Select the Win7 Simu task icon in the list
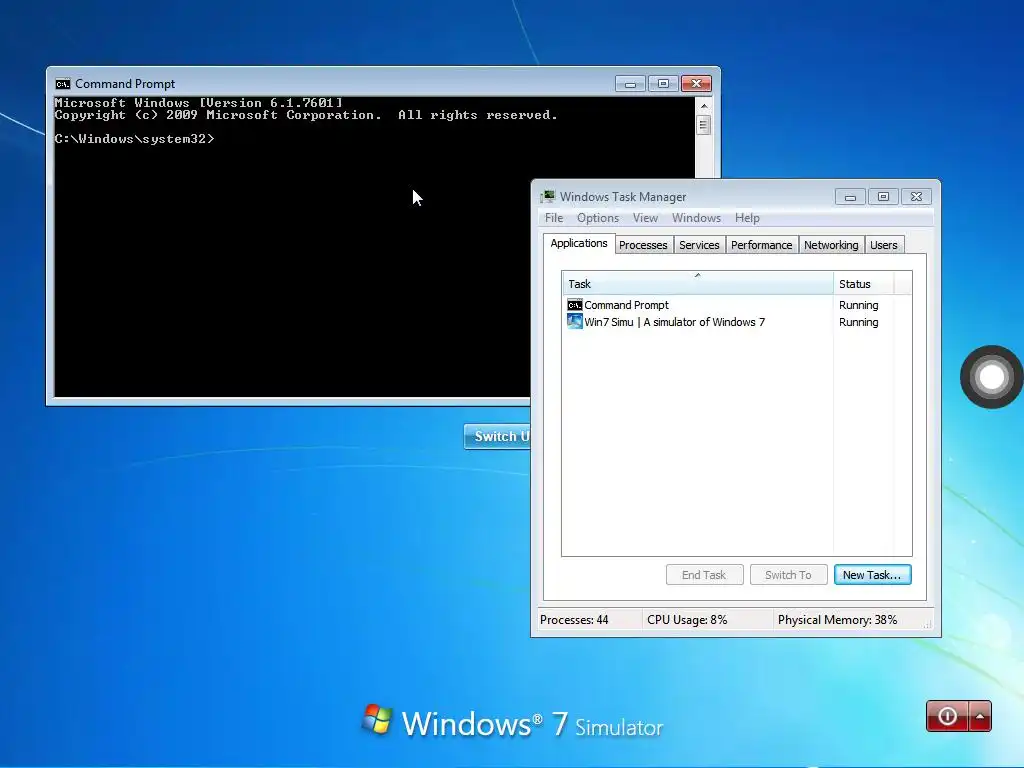 click(575, 321)
